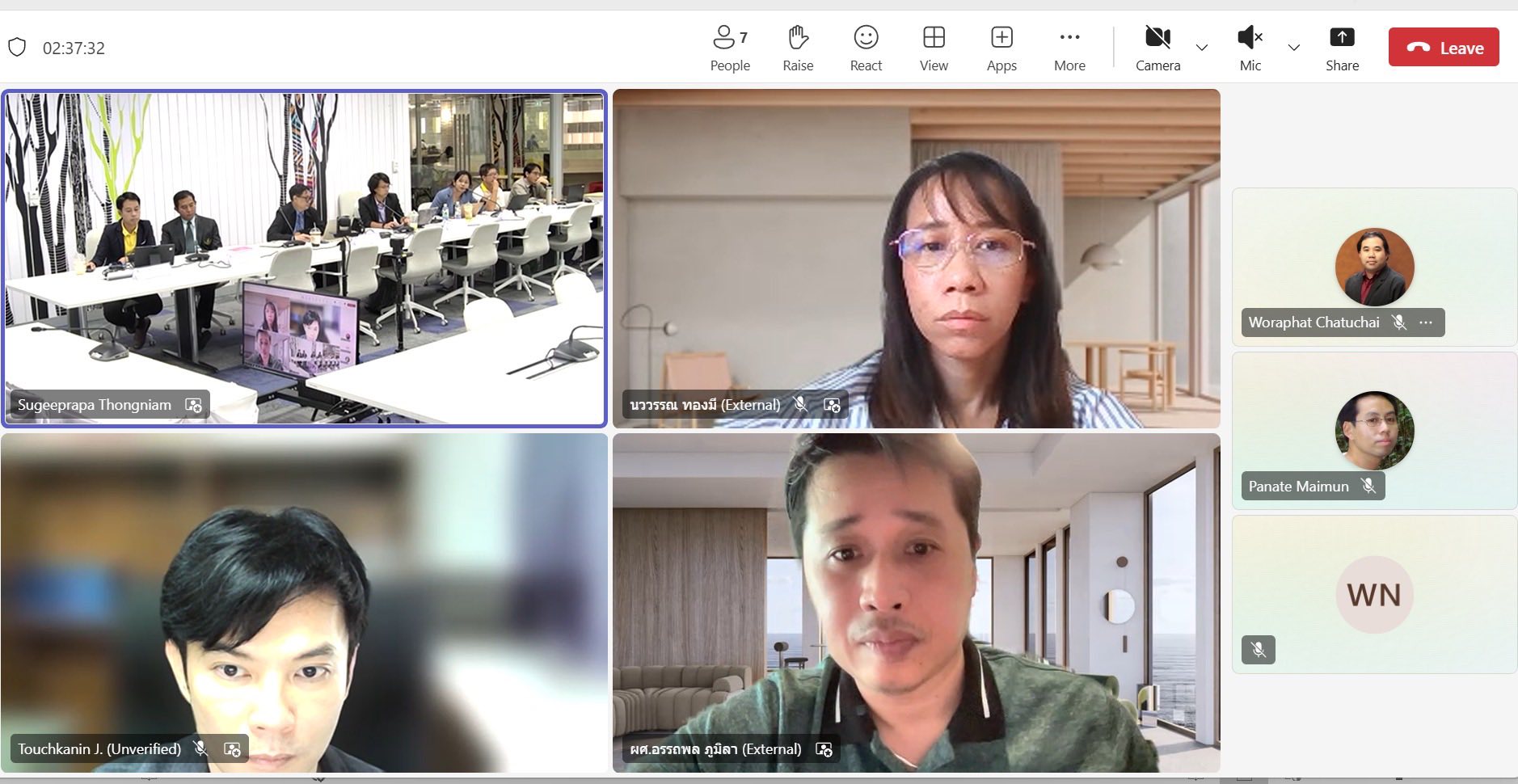Open options menu for Woraphat Chatuchai
The image size is (1518, 784).
1426,322
